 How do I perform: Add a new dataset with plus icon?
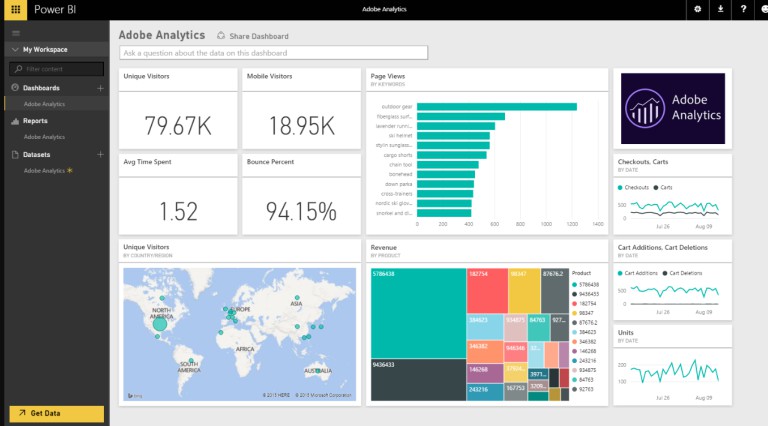pos(100,154)
